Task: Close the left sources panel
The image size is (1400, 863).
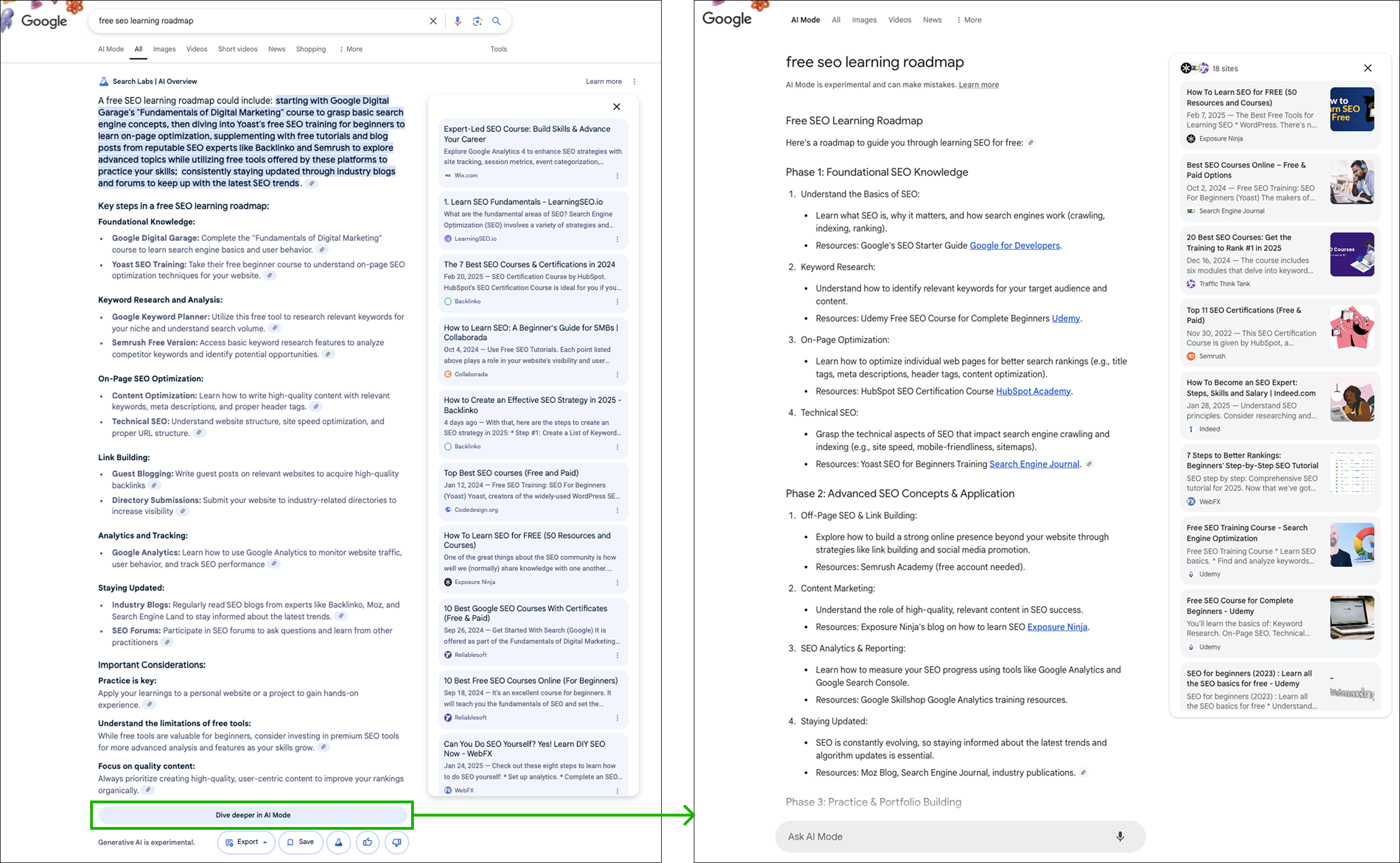Action: coord(617,107)
